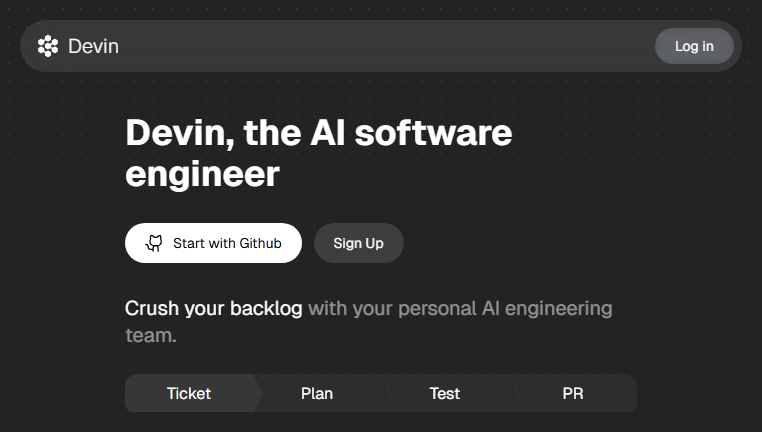
Task: Click the GitHub cat icon
Action: coord(154,243)
